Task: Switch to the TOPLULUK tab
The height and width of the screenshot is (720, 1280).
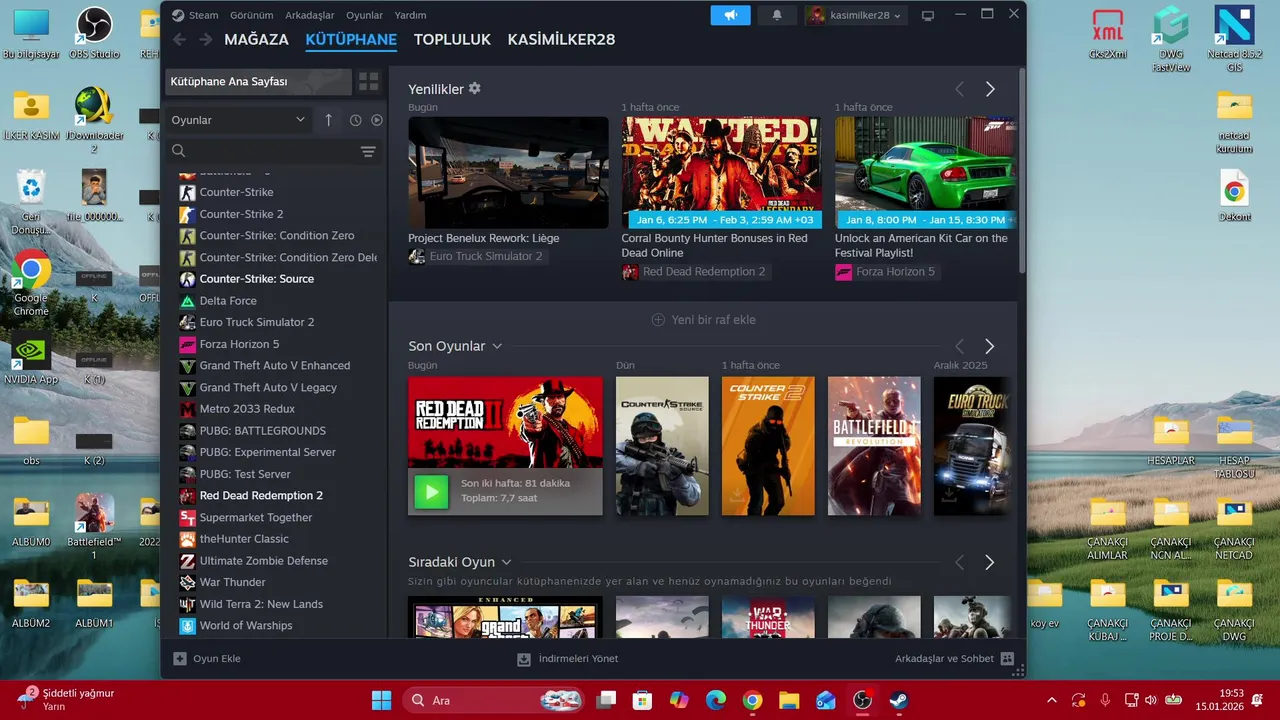Action: [452, 40]
